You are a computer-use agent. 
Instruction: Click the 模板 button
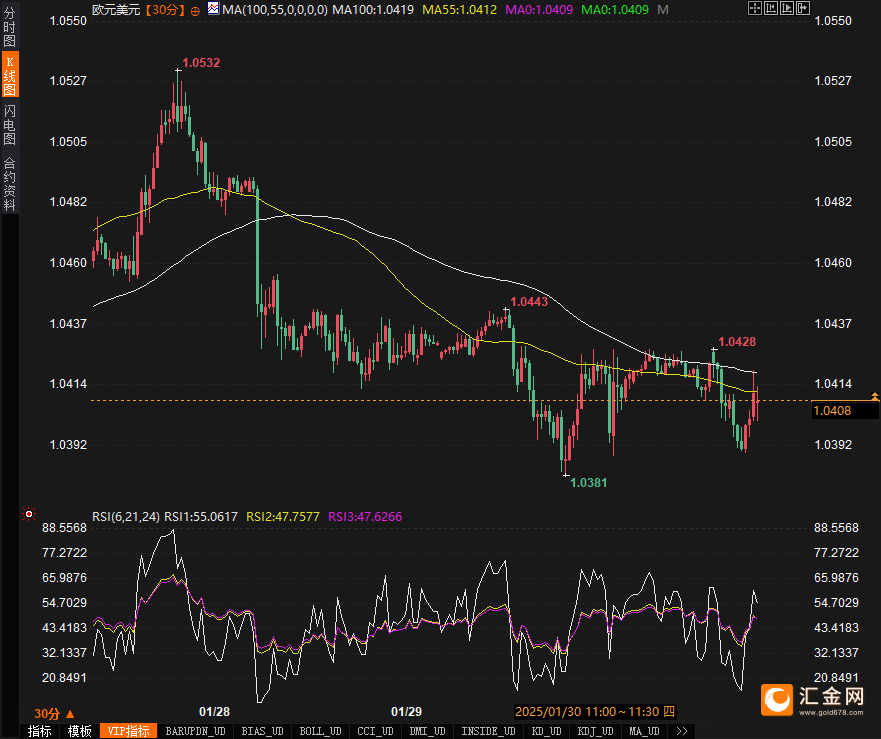[x=79, y=731]
